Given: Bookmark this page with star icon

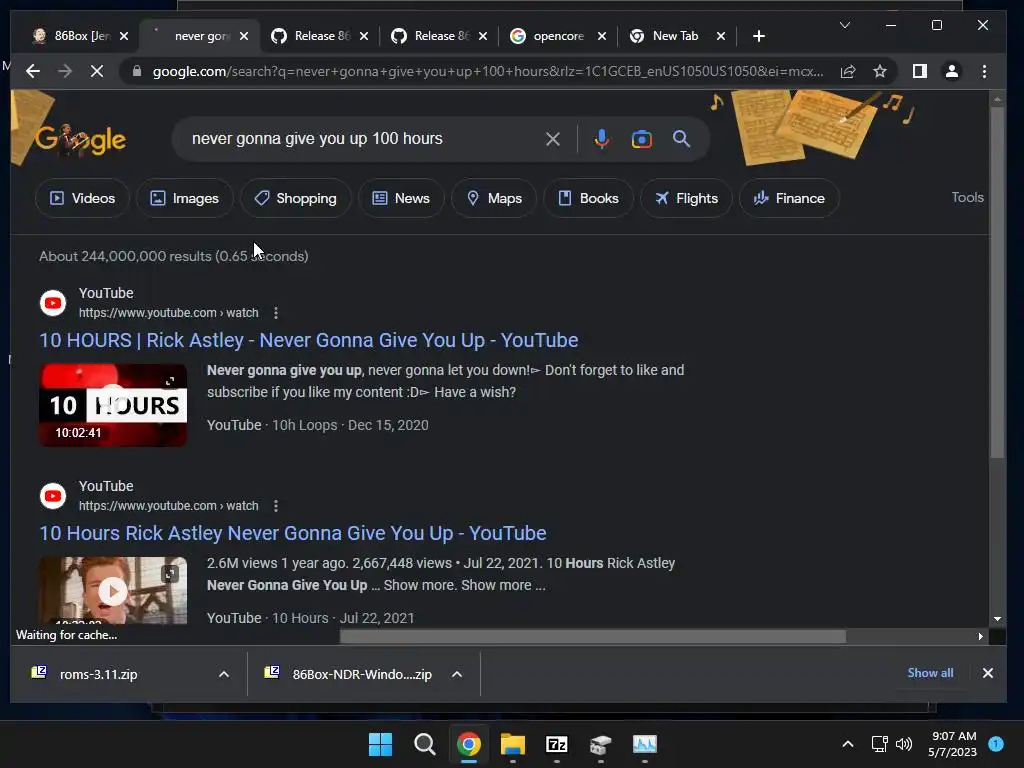Looking at the screenshot, I should point(880,71).
